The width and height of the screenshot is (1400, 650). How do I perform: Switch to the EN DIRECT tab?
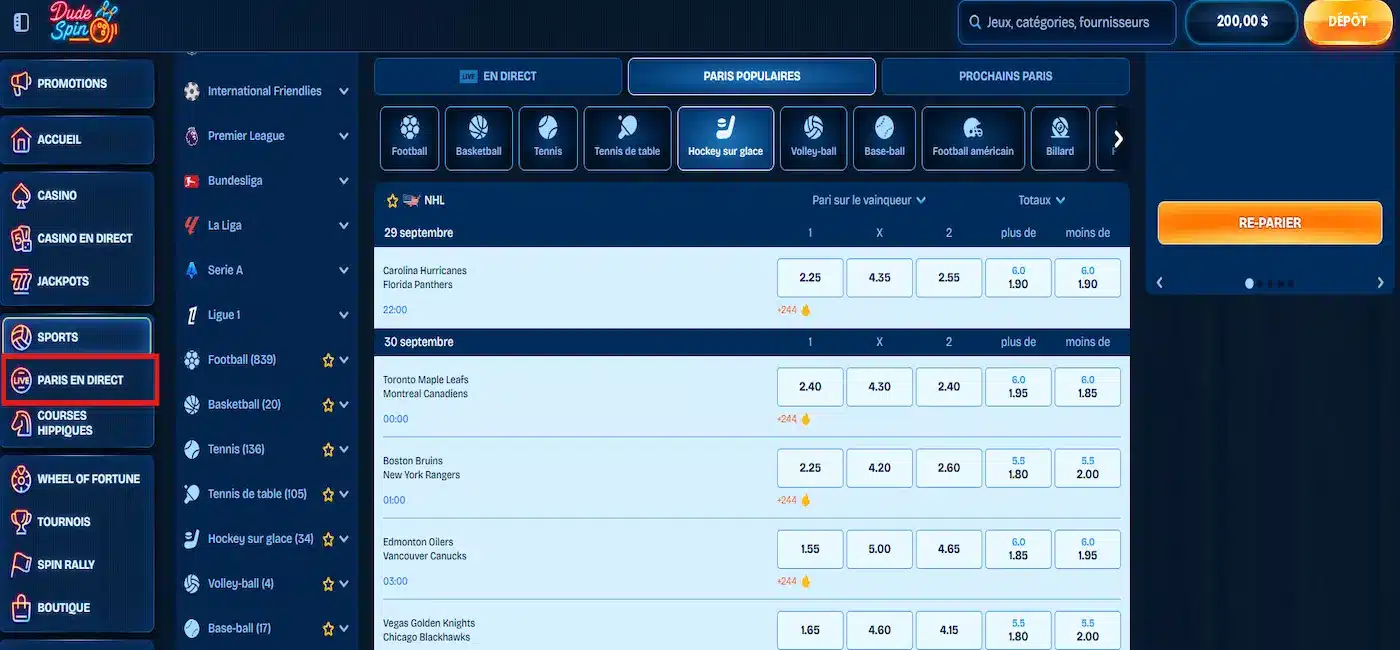tap(498, 76)
